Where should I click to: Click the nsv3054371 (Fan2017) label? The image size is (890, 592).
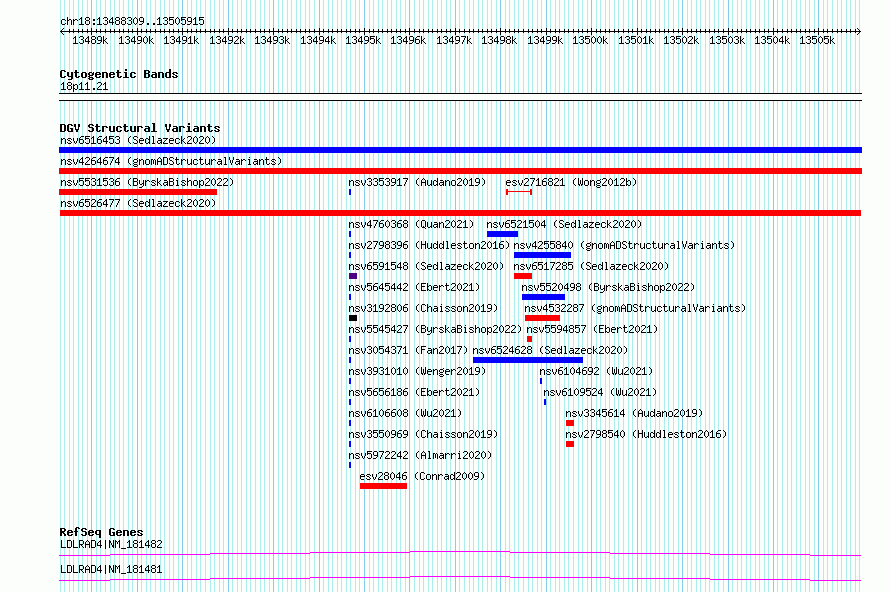(x=408, y=350)
